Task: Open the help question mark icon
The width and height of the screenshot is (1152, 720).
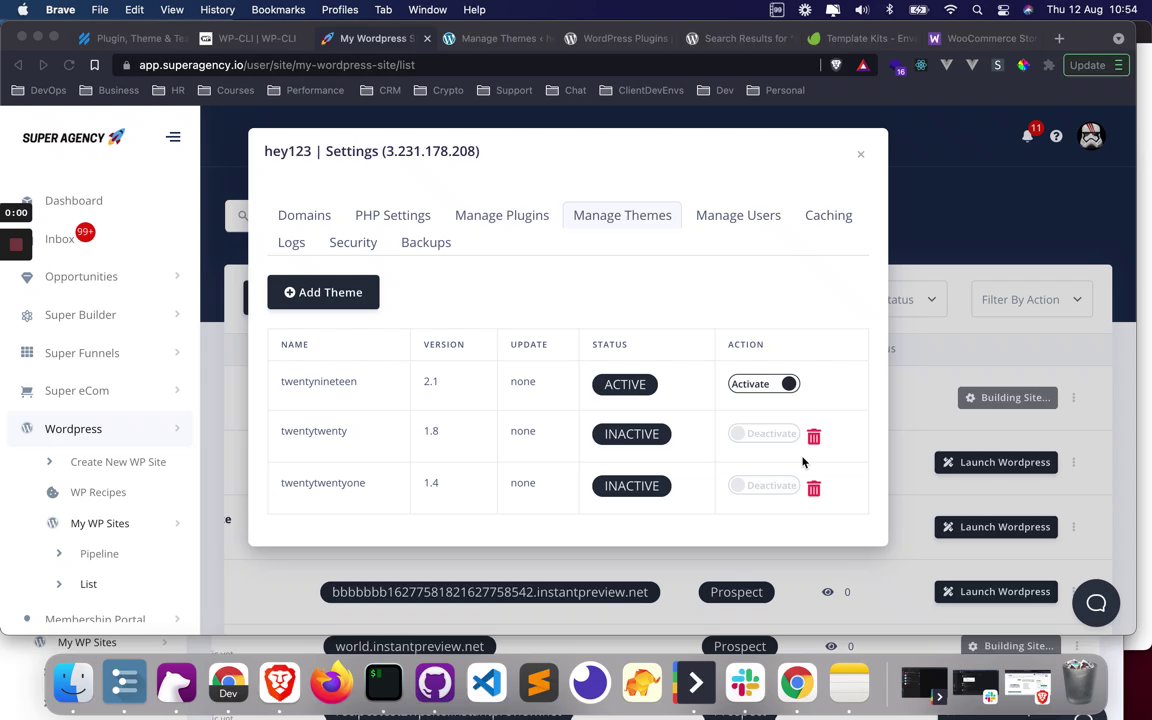Action: point(1056,136)
